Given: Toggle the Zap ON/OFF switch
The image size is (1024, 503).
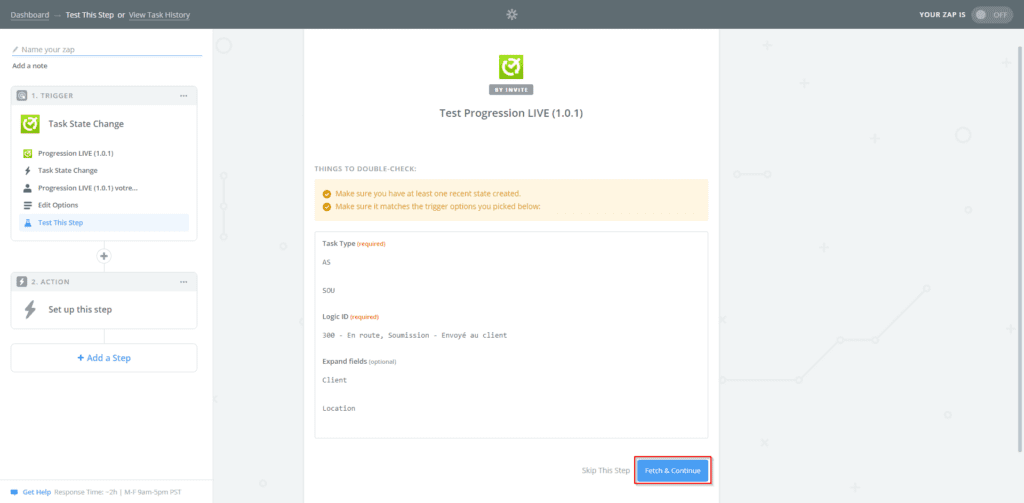Looking at the screenshot, I should point(991,14).
